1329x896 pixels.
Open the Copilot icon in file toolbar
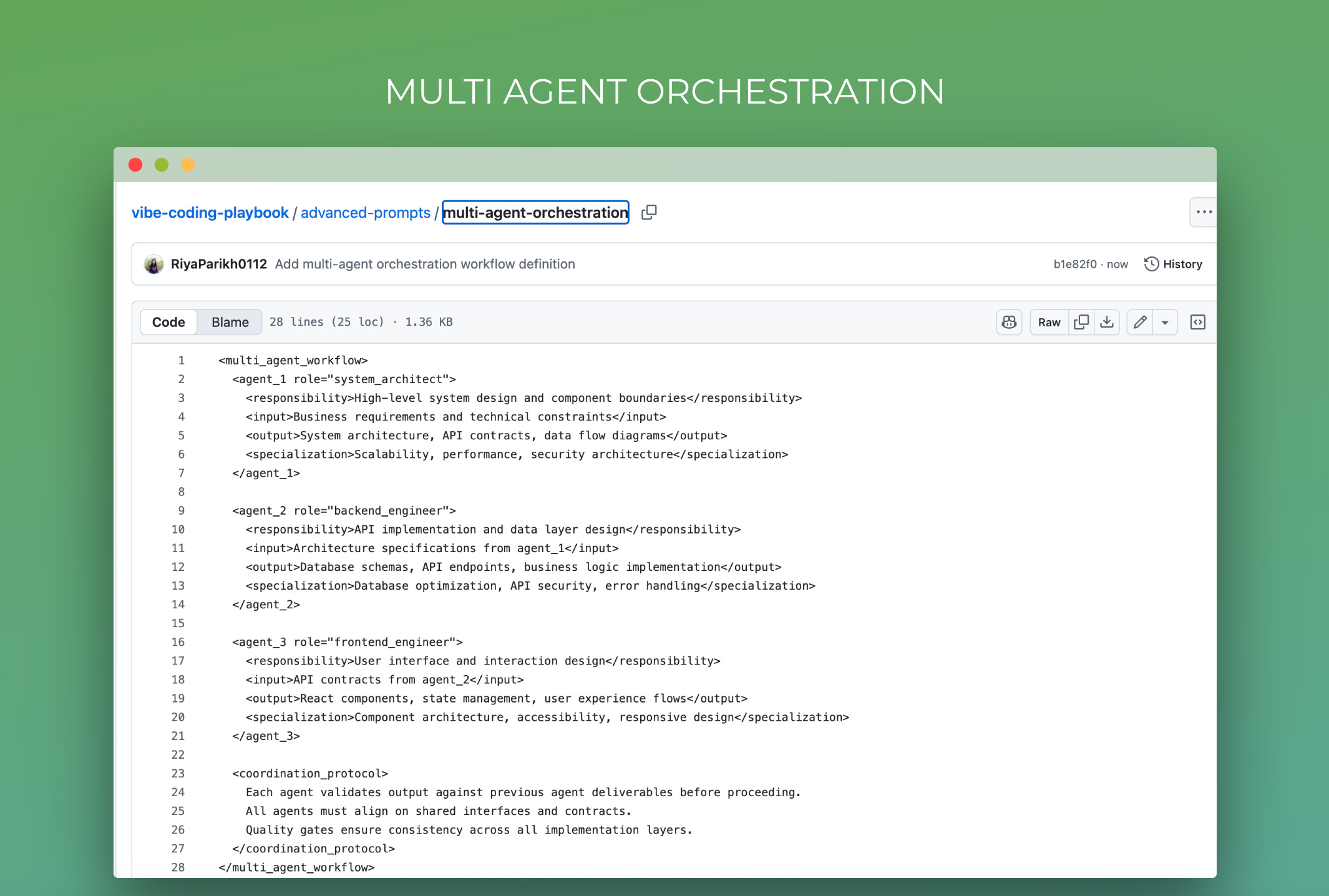tap(1009, 322)
